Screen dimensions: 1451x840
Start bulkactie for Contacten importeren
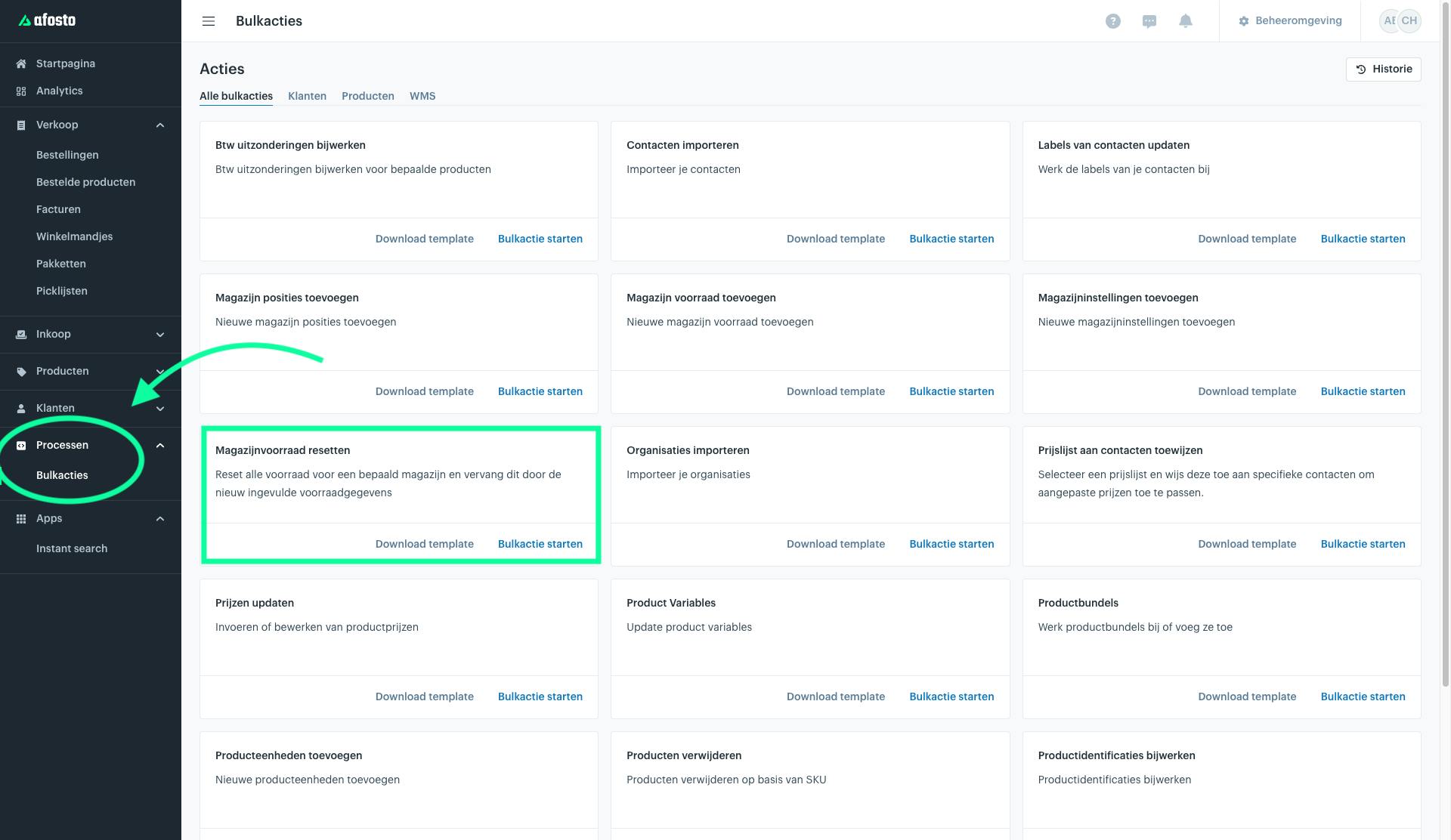coord(951,239)
